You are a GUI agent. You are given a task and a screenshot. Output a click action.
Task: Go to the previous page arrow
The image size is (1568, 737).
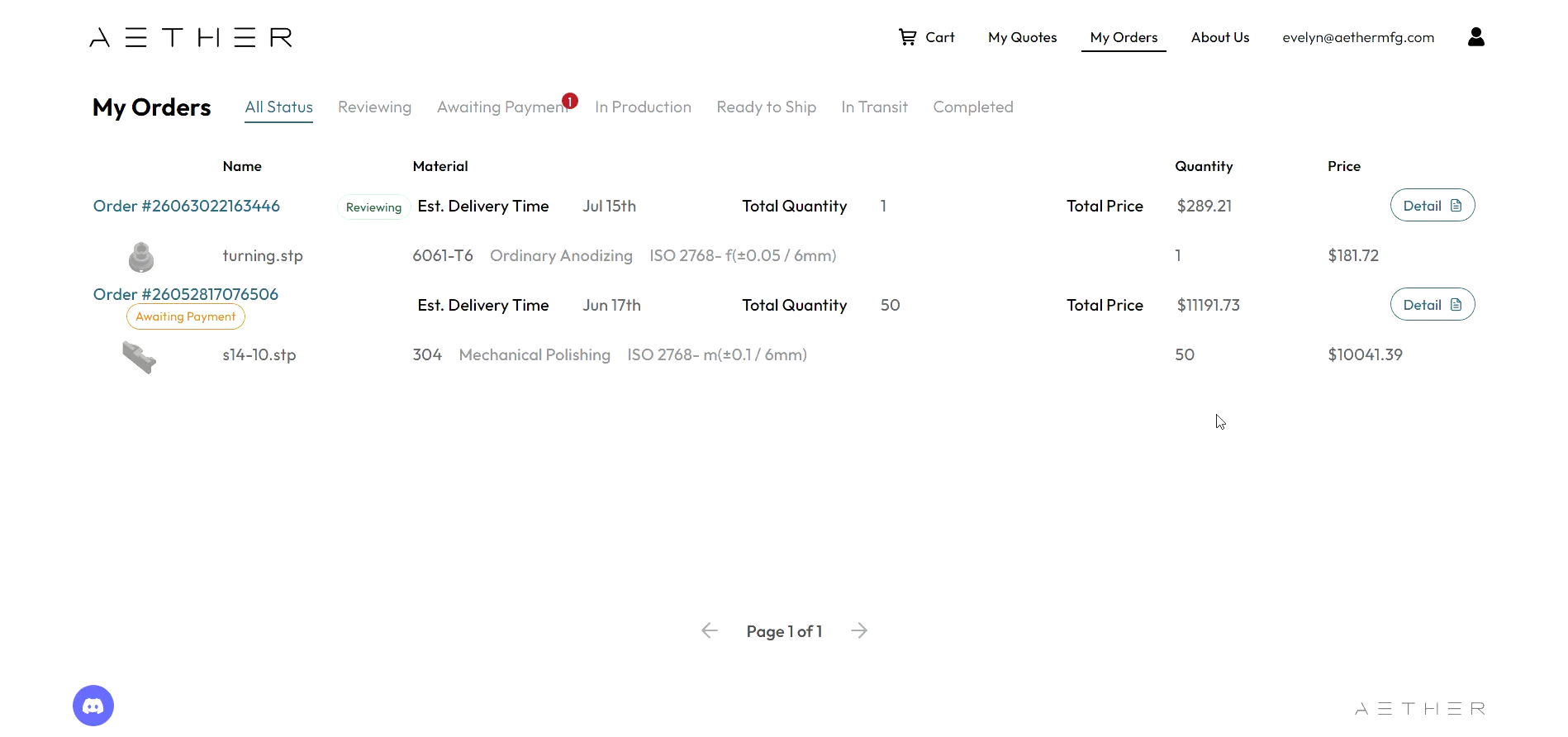pos(710,630)
